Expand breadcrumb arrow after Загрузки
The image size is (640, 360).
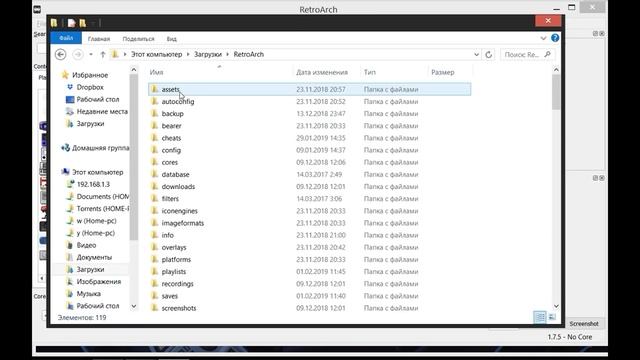tap(228, 54)
